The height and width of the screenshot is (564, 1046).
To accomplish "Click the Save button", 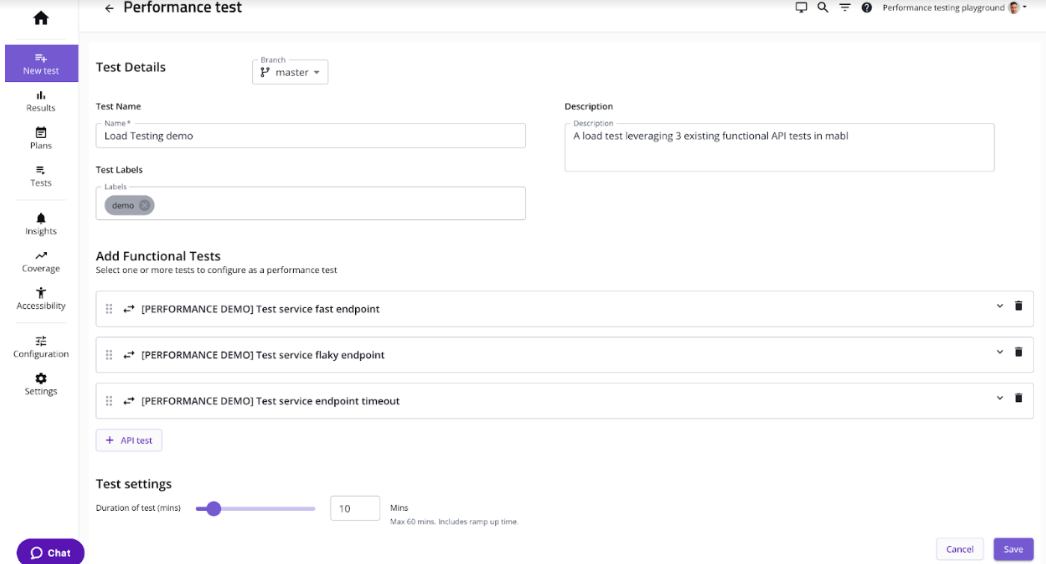I will point(1013,549).
